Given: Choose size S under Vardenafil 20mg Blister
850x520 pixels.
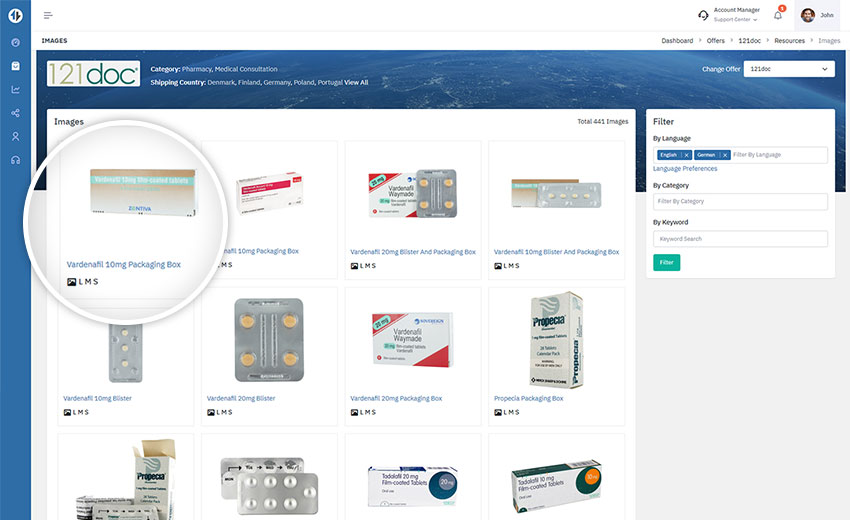Looking at the screenshot, I should pos(230,412).
